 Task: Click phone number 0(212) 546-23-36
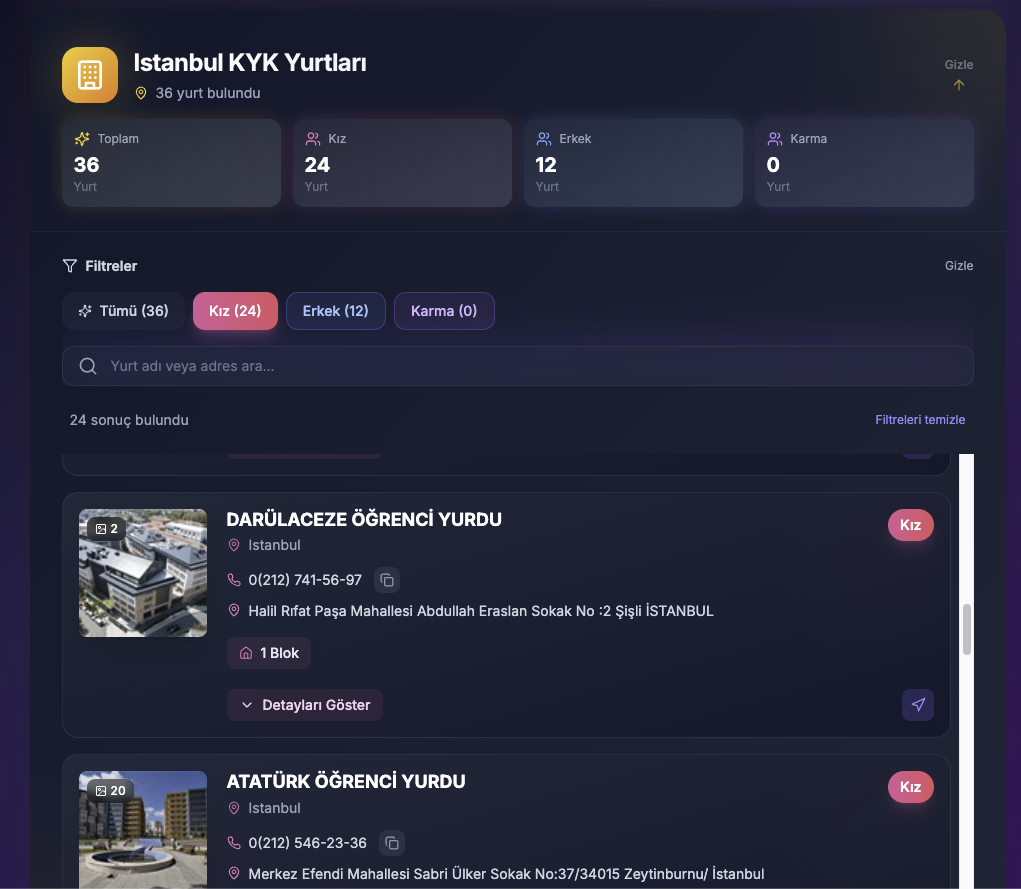pyautogui.click(x=307, y=843)
